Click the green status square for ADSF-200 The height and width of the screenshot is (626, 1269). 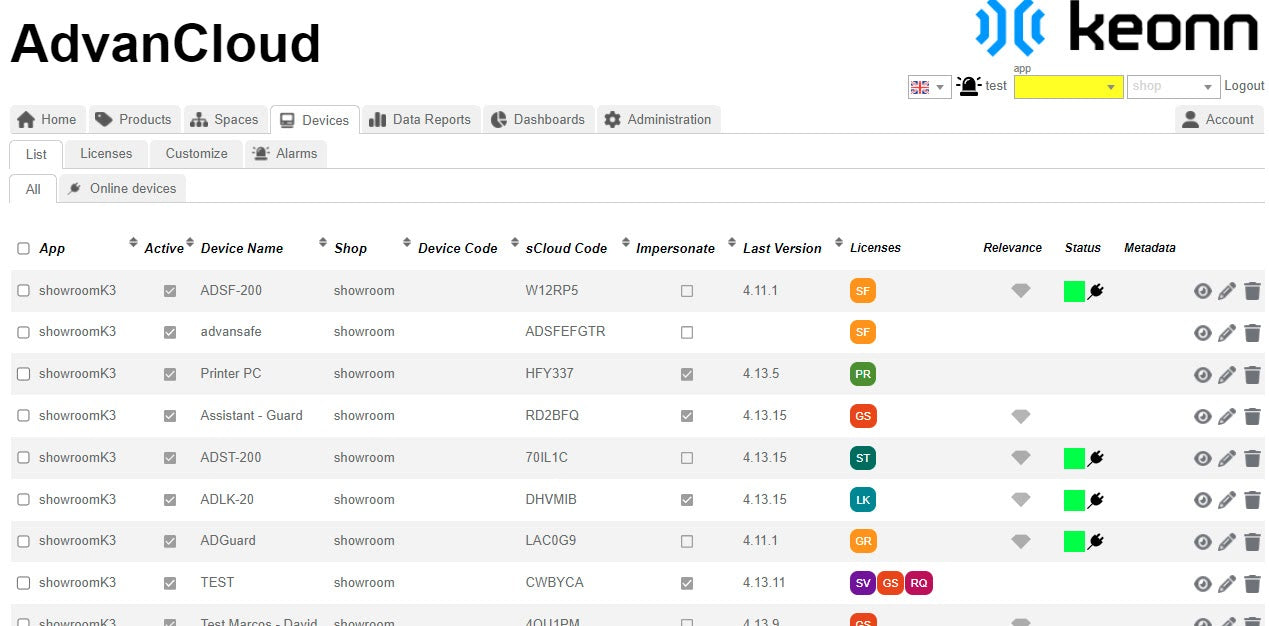1075,291
